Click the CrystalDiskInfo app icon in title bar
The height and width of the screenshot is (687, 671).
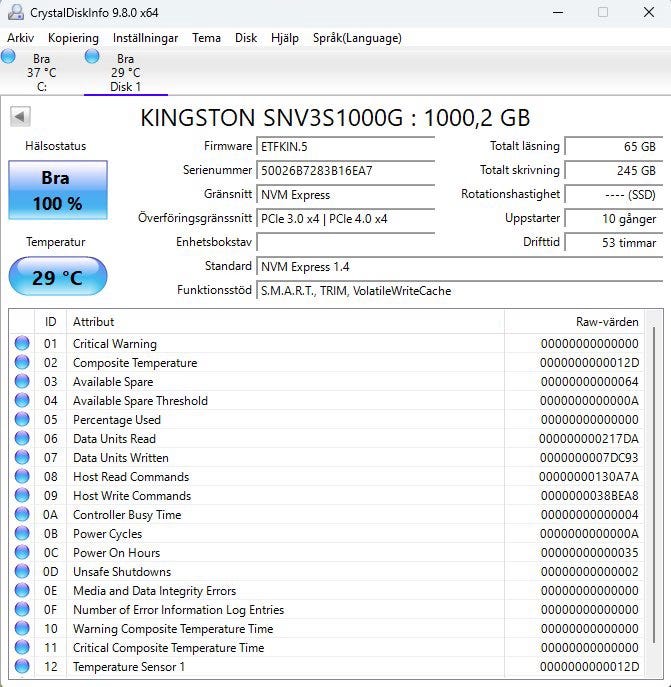pos(17,13)
